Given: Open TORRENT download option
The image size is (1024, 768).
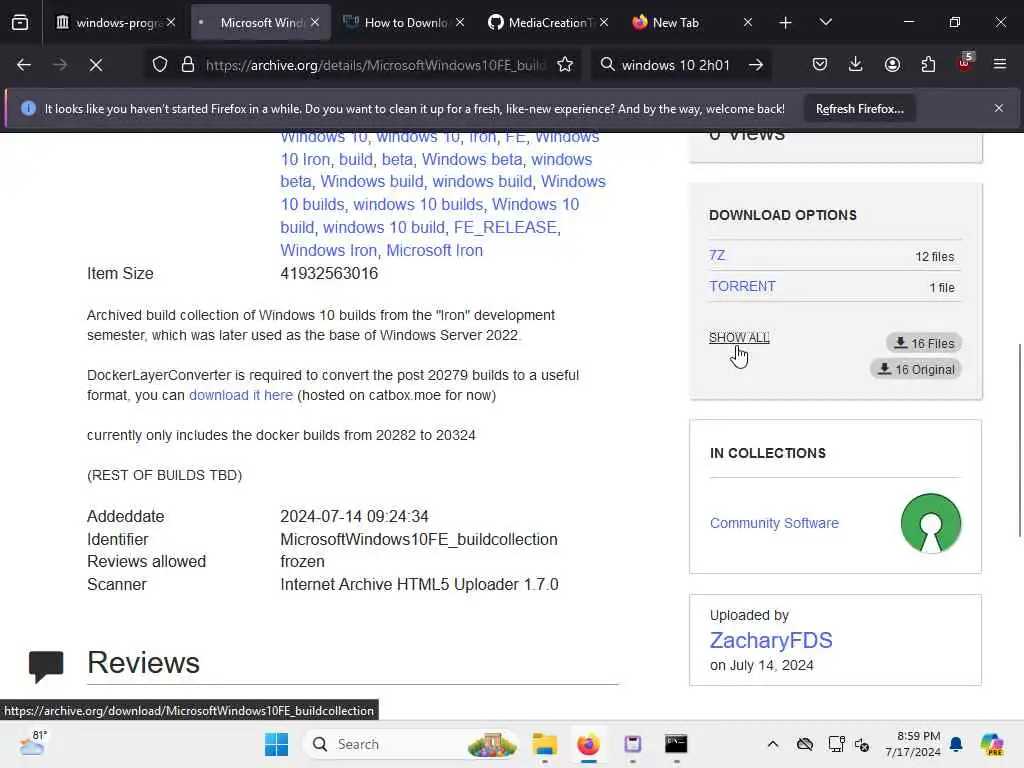Looking at the screenshot, I should (x=743, y=286).
